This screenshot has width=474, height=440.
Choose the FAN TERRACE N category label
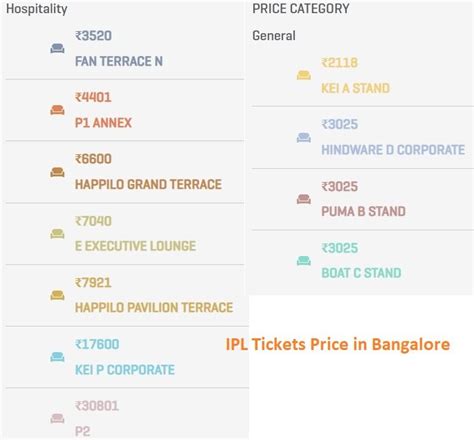tap(119, 61)
